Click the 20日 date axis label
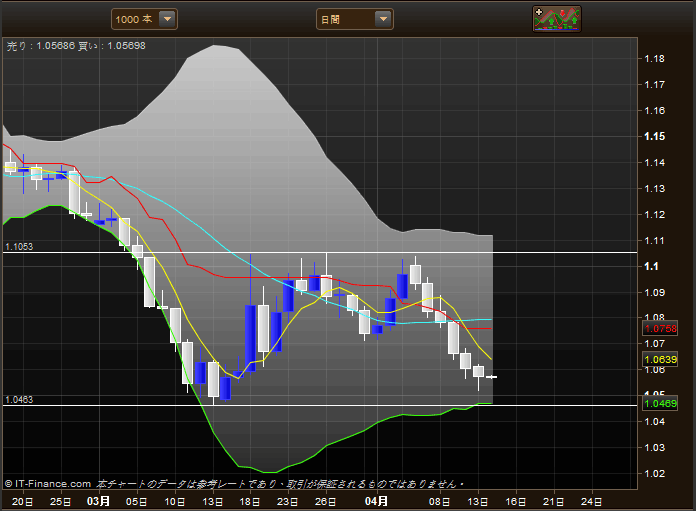 point(22,502)
